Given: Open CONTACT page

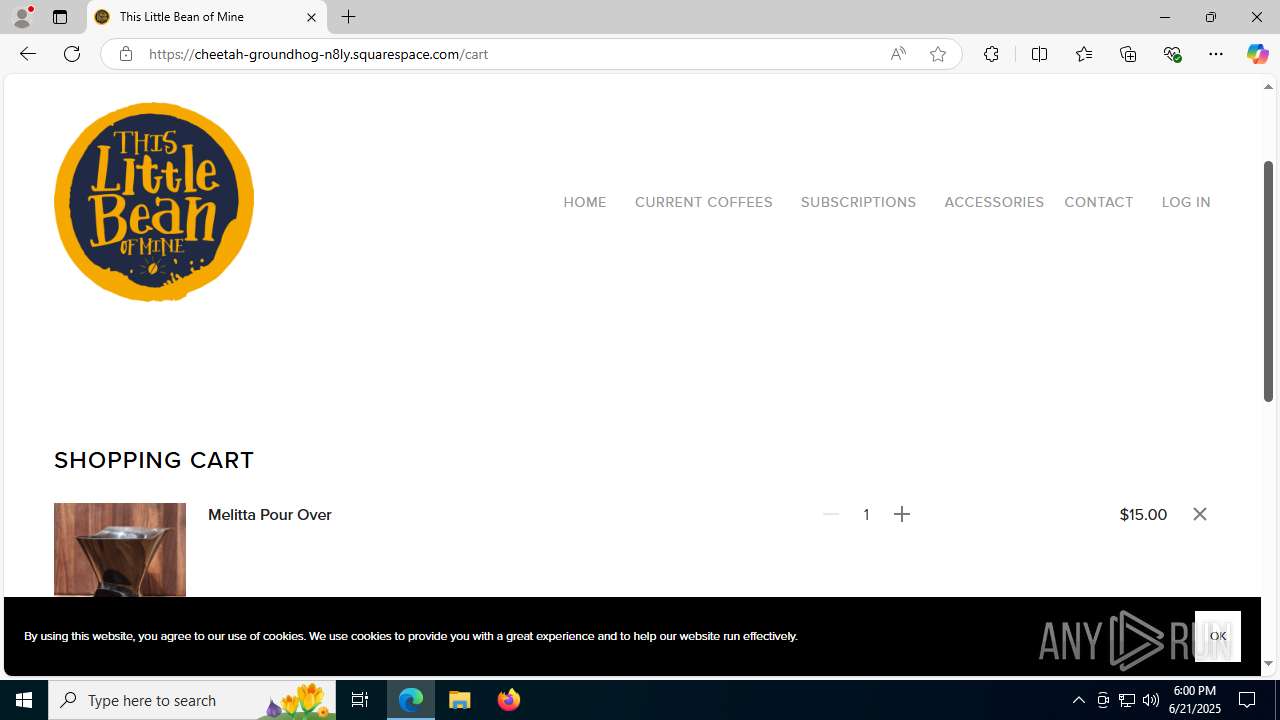Looking at the screenshot, I should (1098, 202).
